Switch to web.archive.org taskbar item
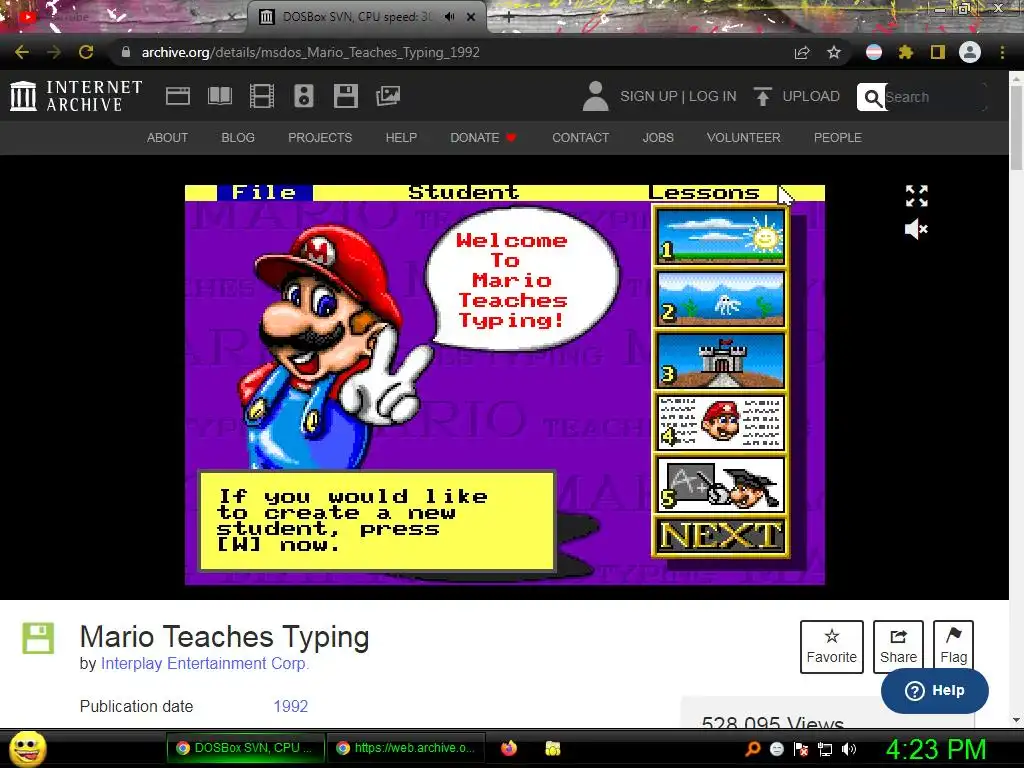This screenshot has height=768, width=1024. (x=405, y=748)
